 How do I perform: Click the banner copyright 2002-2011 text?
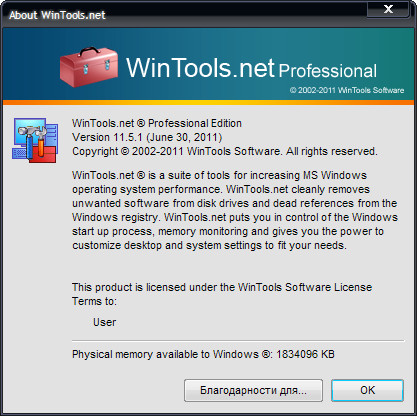pyautogui.click(x=347, y=90)
